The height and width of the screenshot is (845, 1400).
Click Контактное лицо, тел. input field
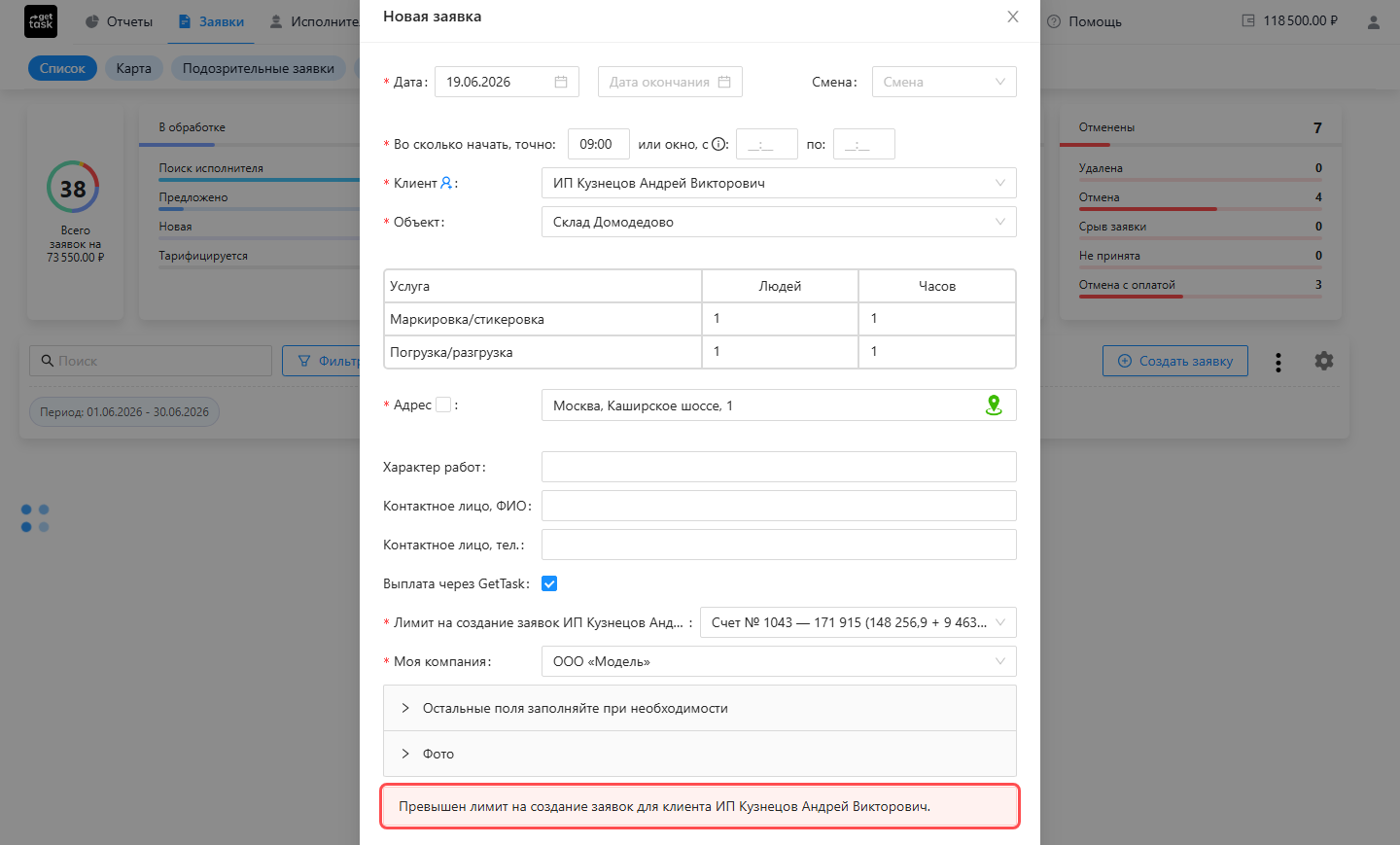(x=779, y=545)
